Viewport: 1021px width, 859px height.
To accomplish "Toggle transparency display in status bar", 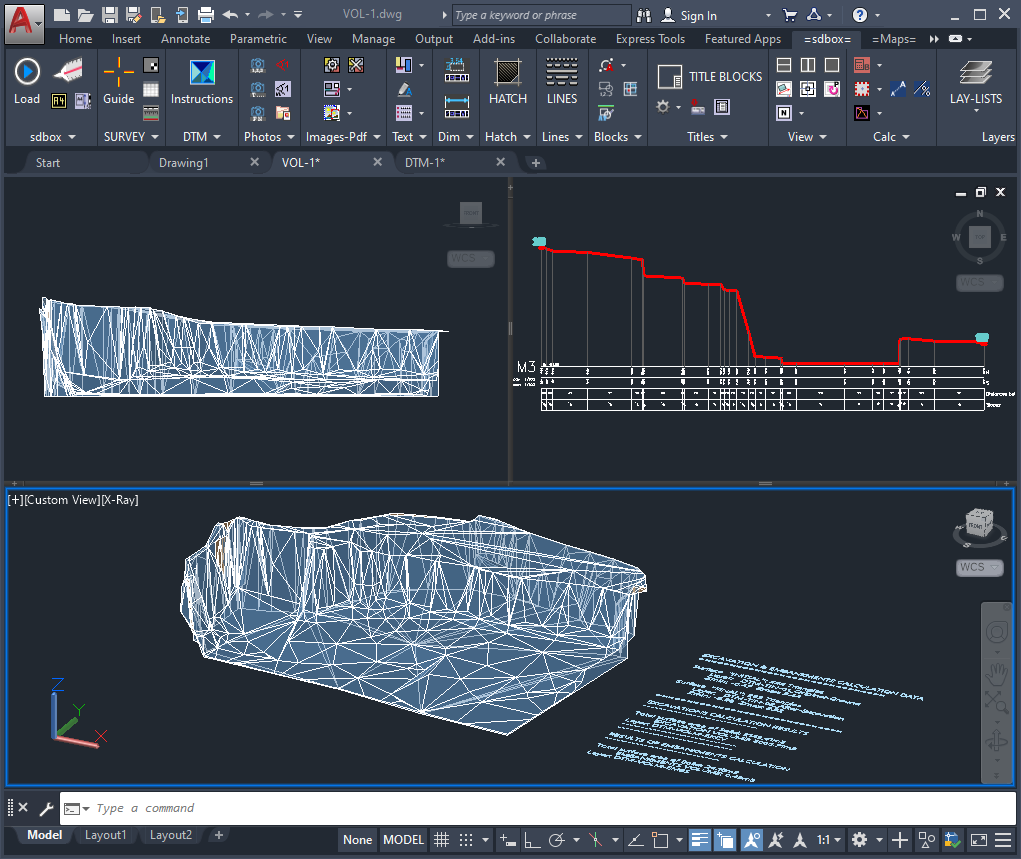I will tap(725, 840).
